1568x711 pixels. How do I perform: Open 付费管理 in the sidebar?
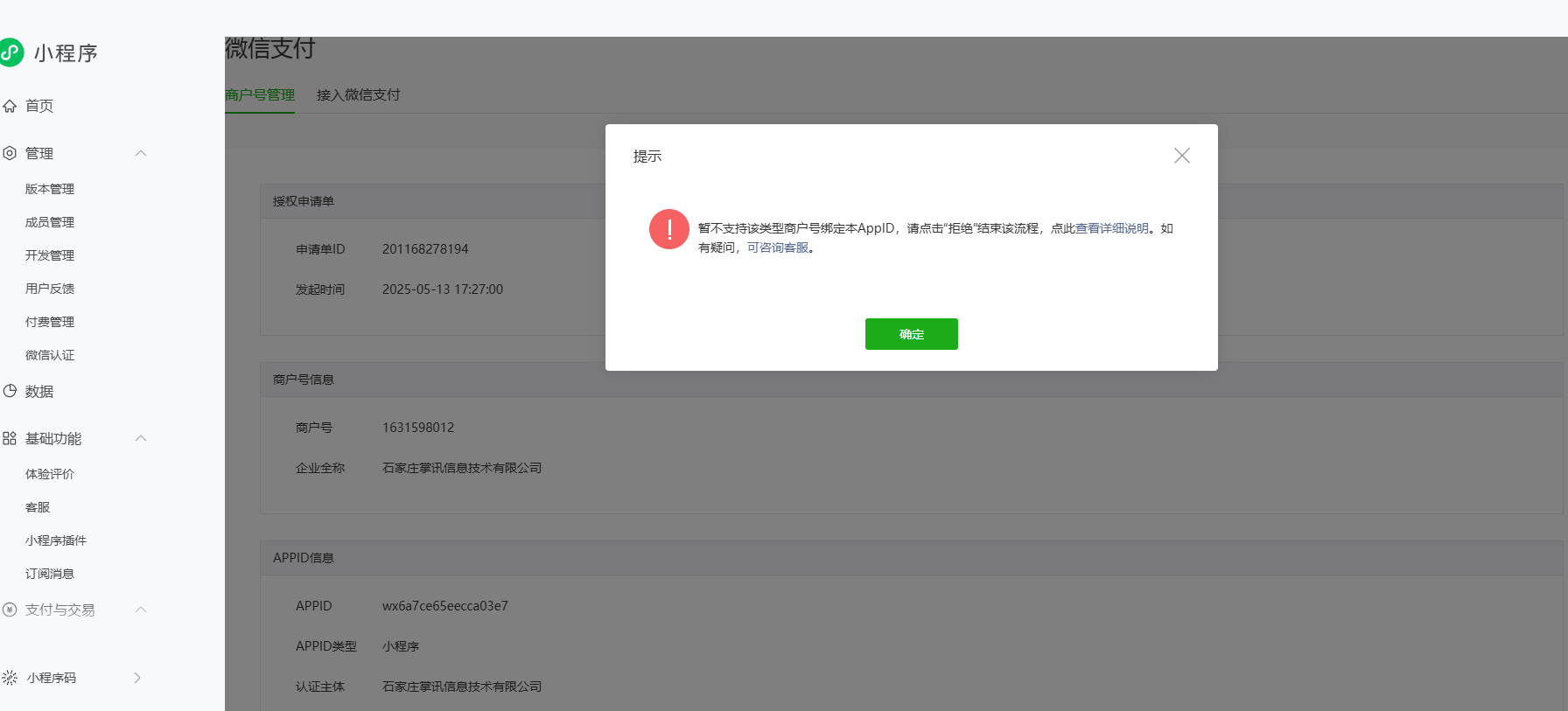coord(50,322)
